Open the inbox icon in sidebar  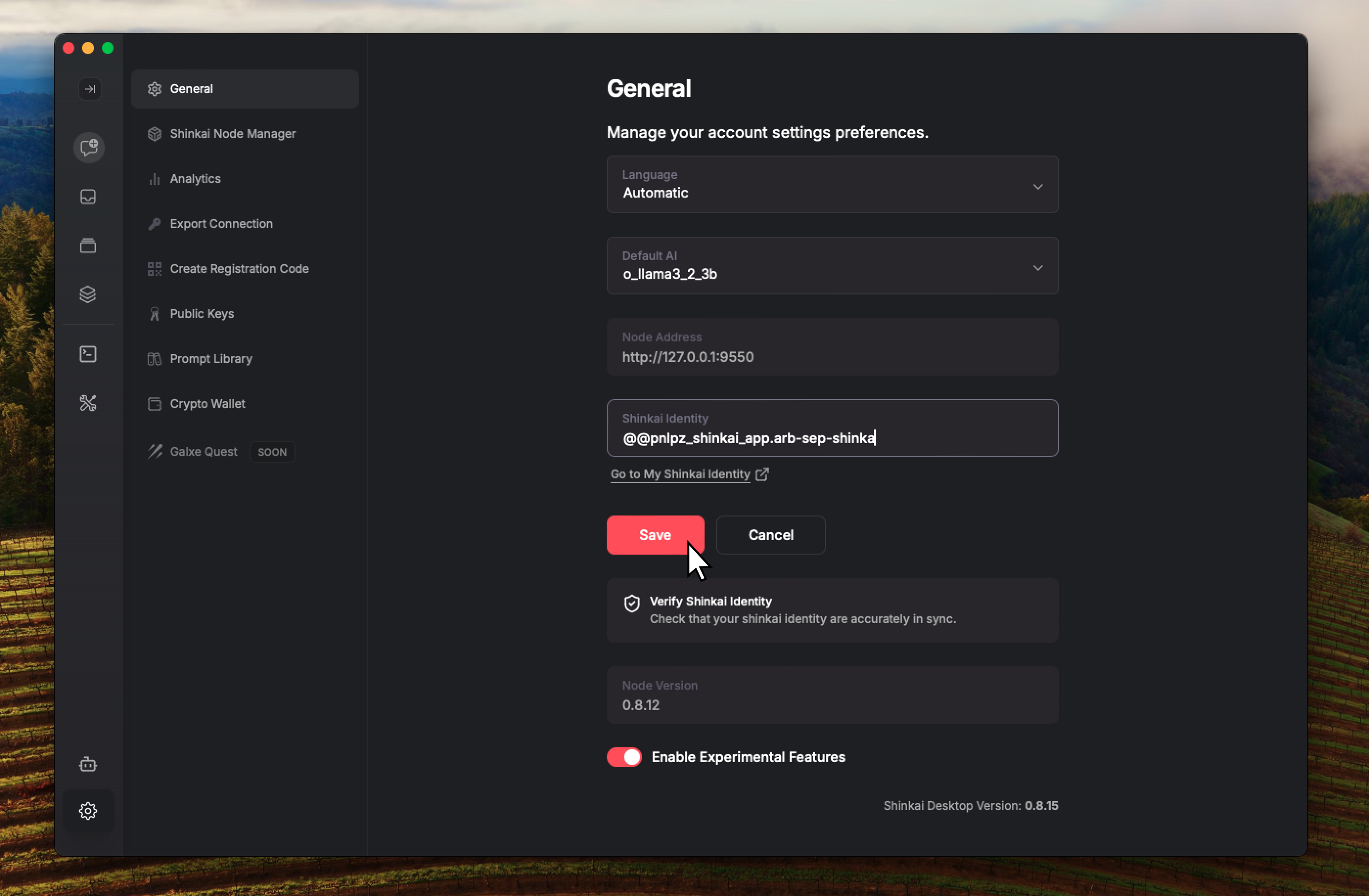click(x=88, y=197)
